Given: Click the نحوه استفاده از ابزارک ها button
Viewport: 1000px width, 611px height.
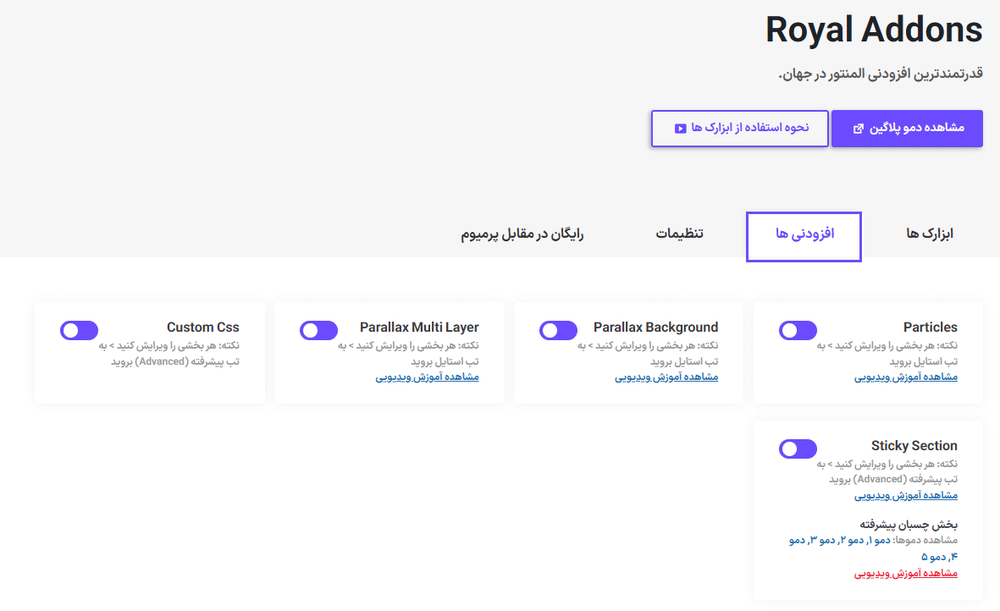Looking at the screenshot, I should [739, 128].
